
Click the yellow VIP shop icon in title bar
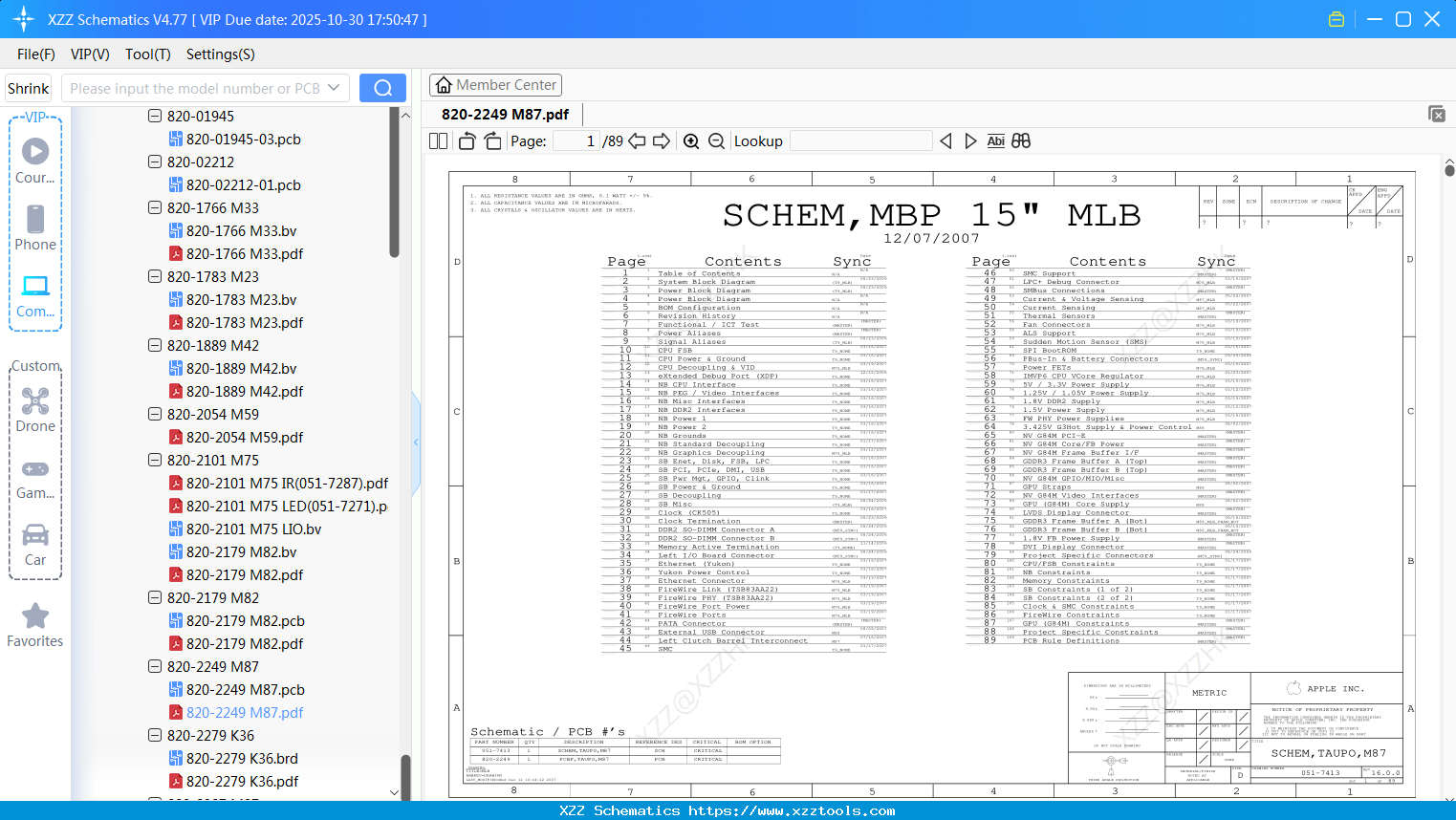pos(1336,19)
